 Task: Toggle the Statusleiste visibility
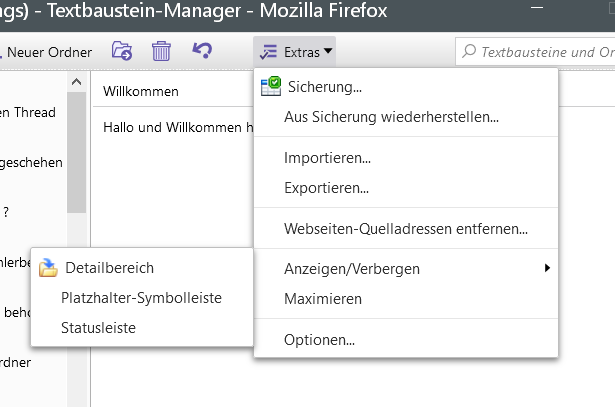tap(98, 327)
